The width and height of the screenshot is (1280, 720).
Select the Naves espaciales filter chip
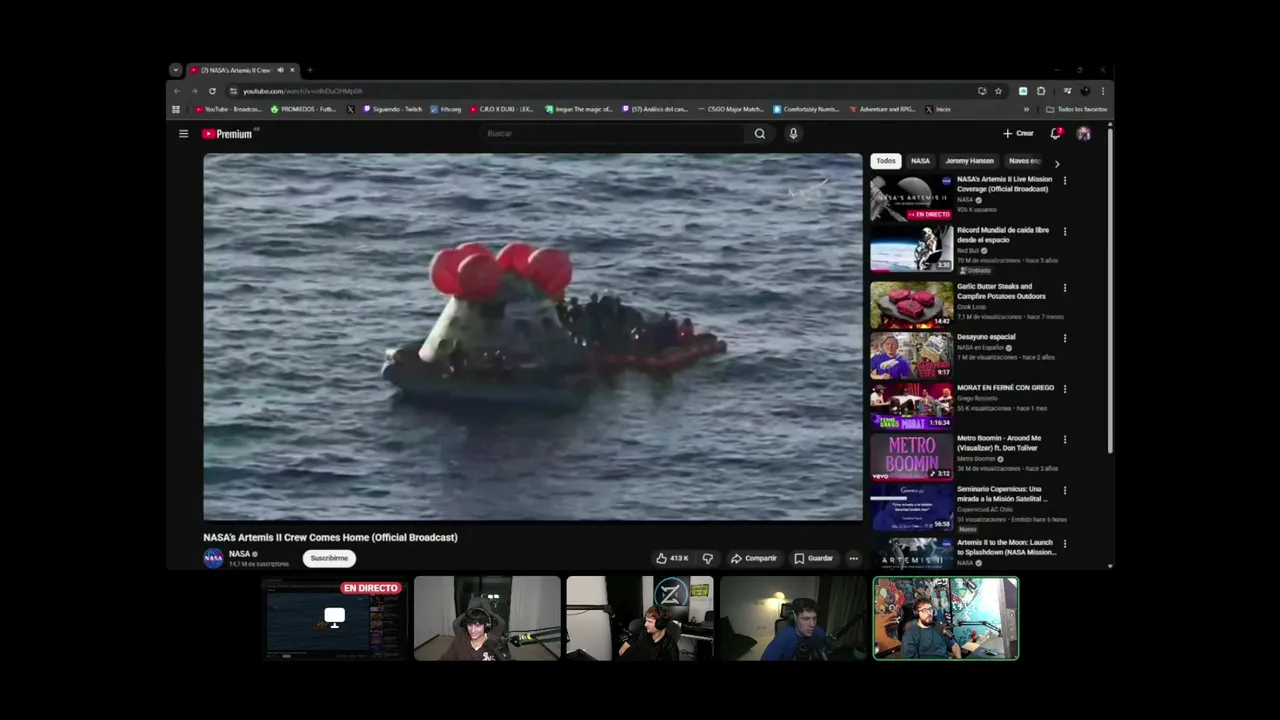point(1025,161)
